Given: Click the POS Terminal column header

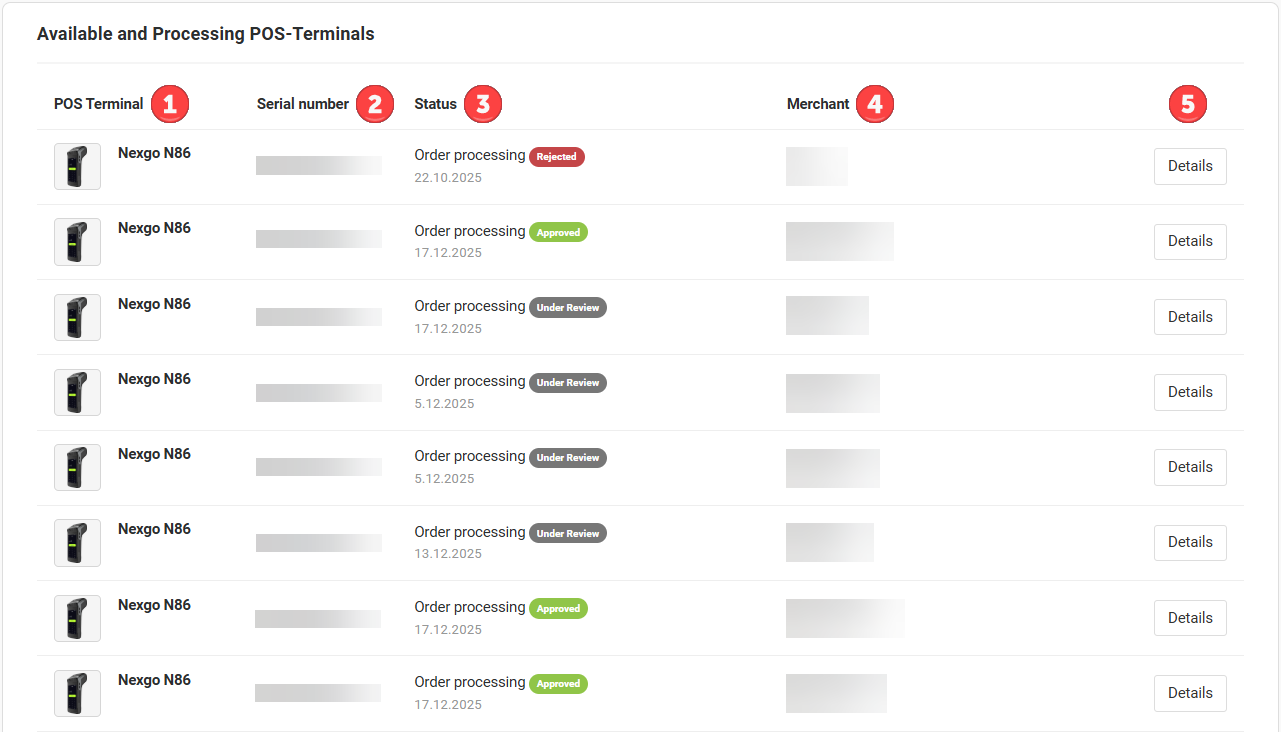Looking at the screenshot, I should [x=99, y=104].
